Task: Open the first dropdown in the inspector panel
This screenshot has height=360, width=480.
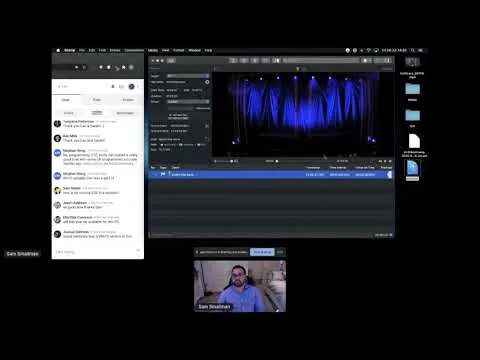Action: [x=188, y=76]
